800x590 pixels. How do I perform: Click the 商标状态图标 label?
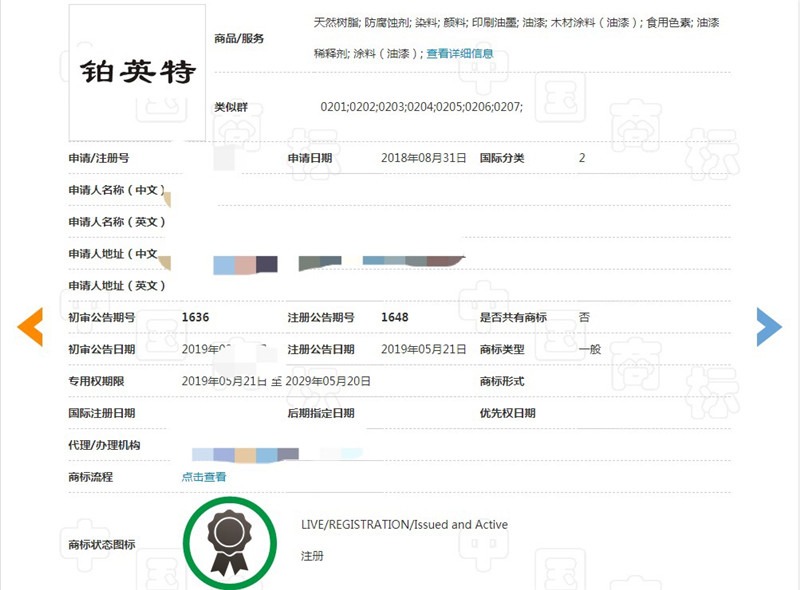(102, 545)
